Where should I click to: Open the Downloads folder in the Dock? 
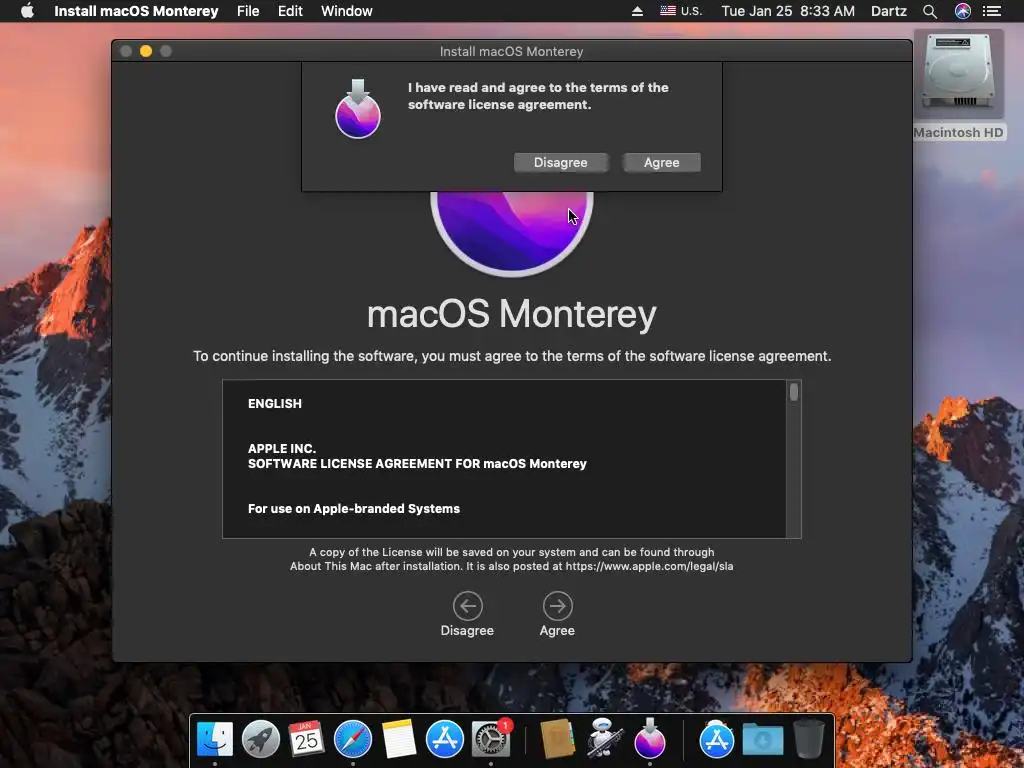coord(763,740)
